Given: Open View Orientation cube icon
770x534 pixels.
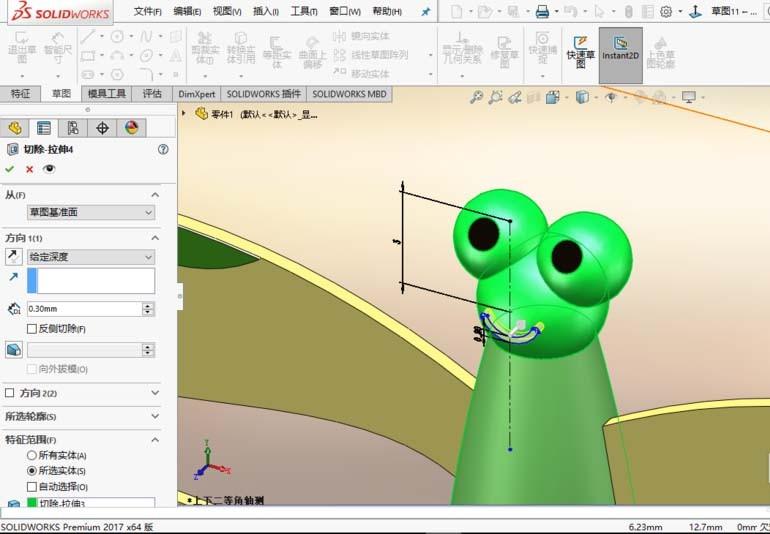Looking at the screenshot, I should tap(552, 97).
